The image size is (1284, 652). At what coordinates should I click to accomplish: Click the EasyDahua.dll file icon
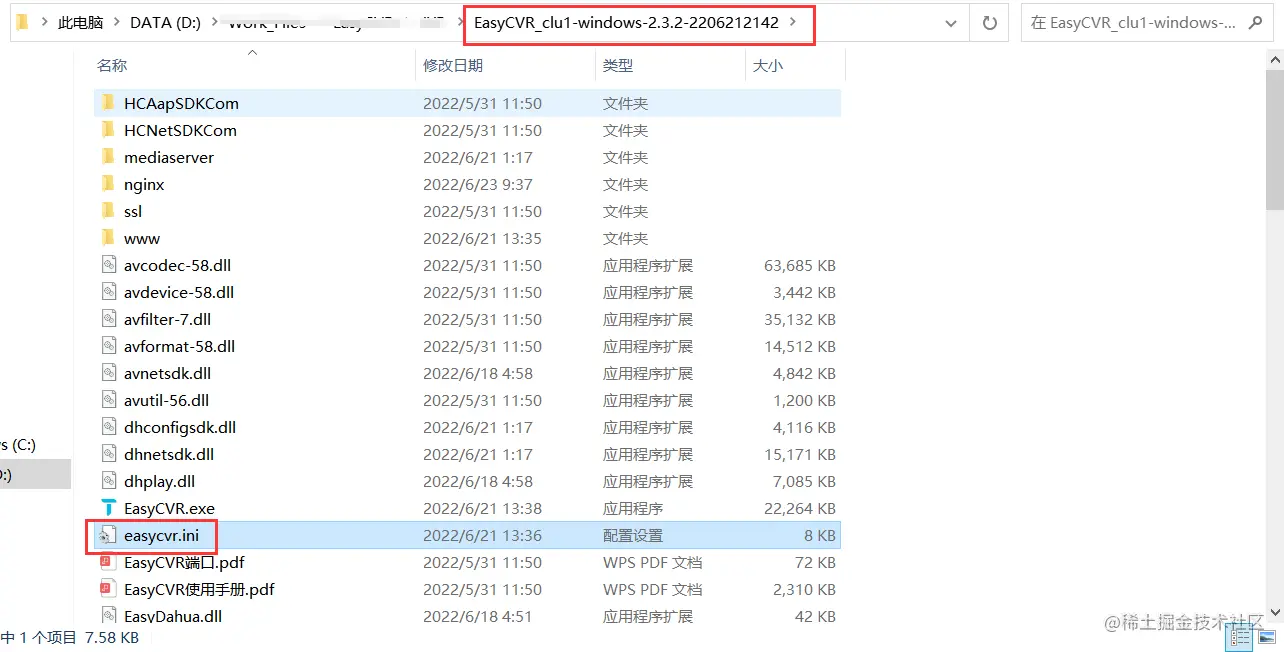(x=108, y=616)
